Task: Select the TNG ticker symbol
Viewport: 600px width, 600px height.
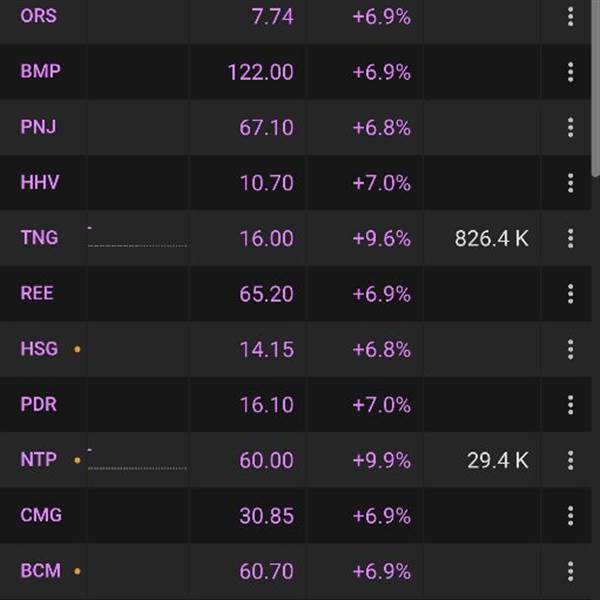Action: click(x=39, y=238)
